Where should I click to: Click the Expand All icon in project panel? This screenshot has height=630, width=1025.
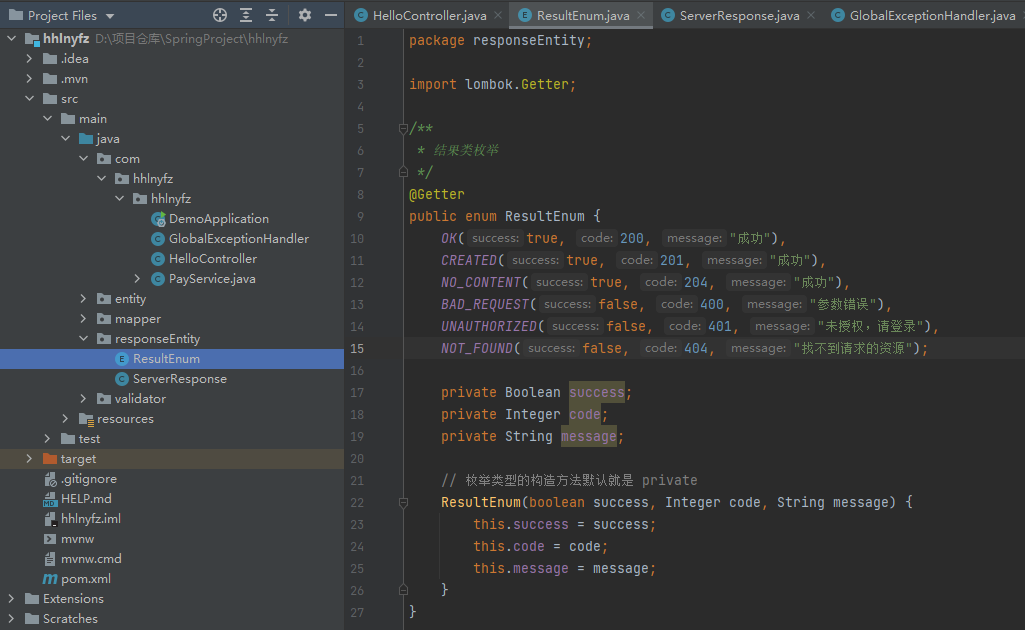(x=246, y=15)
